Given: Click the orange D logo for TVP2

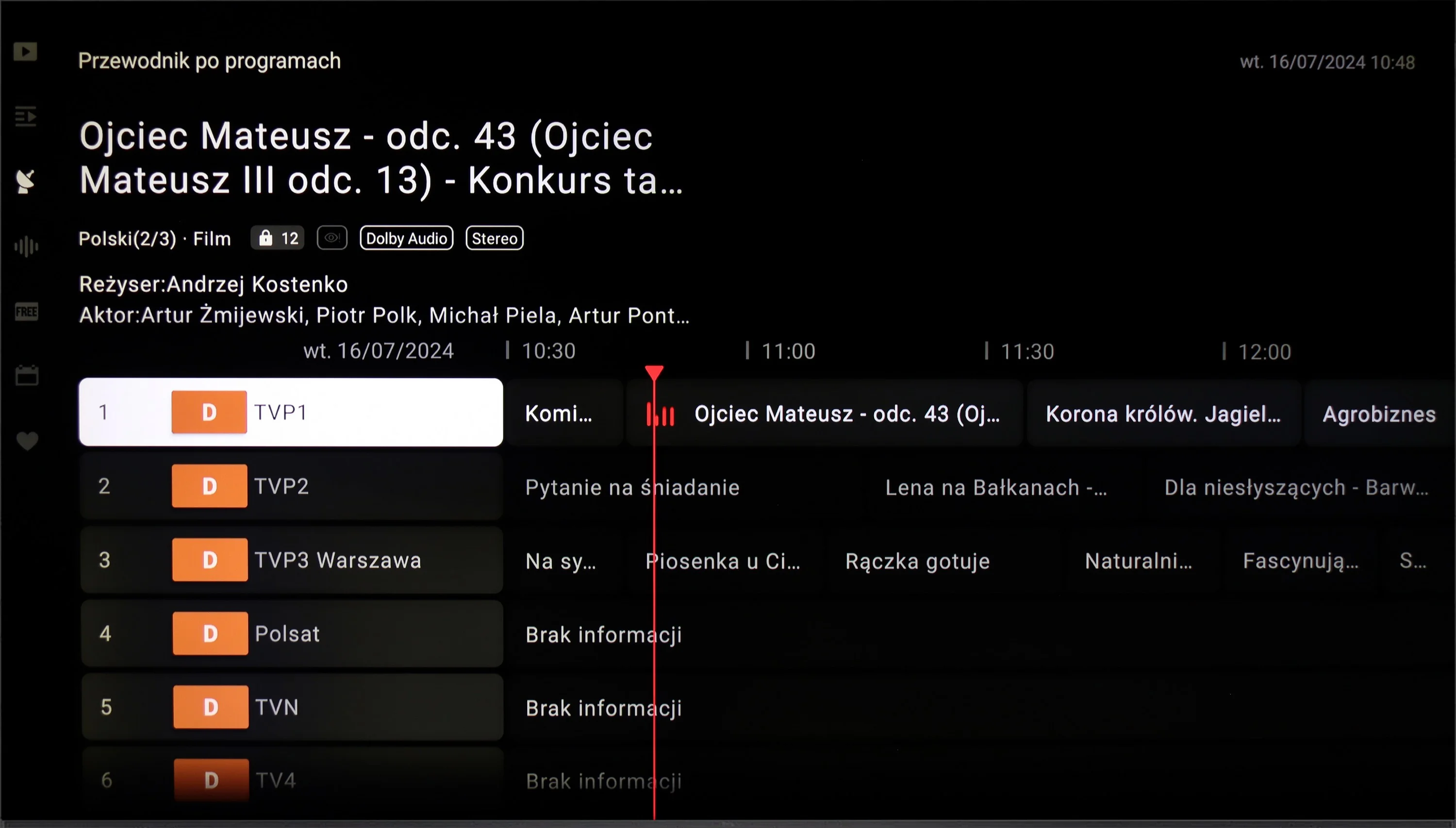Looking at the screenshot, I should [210, 486].
